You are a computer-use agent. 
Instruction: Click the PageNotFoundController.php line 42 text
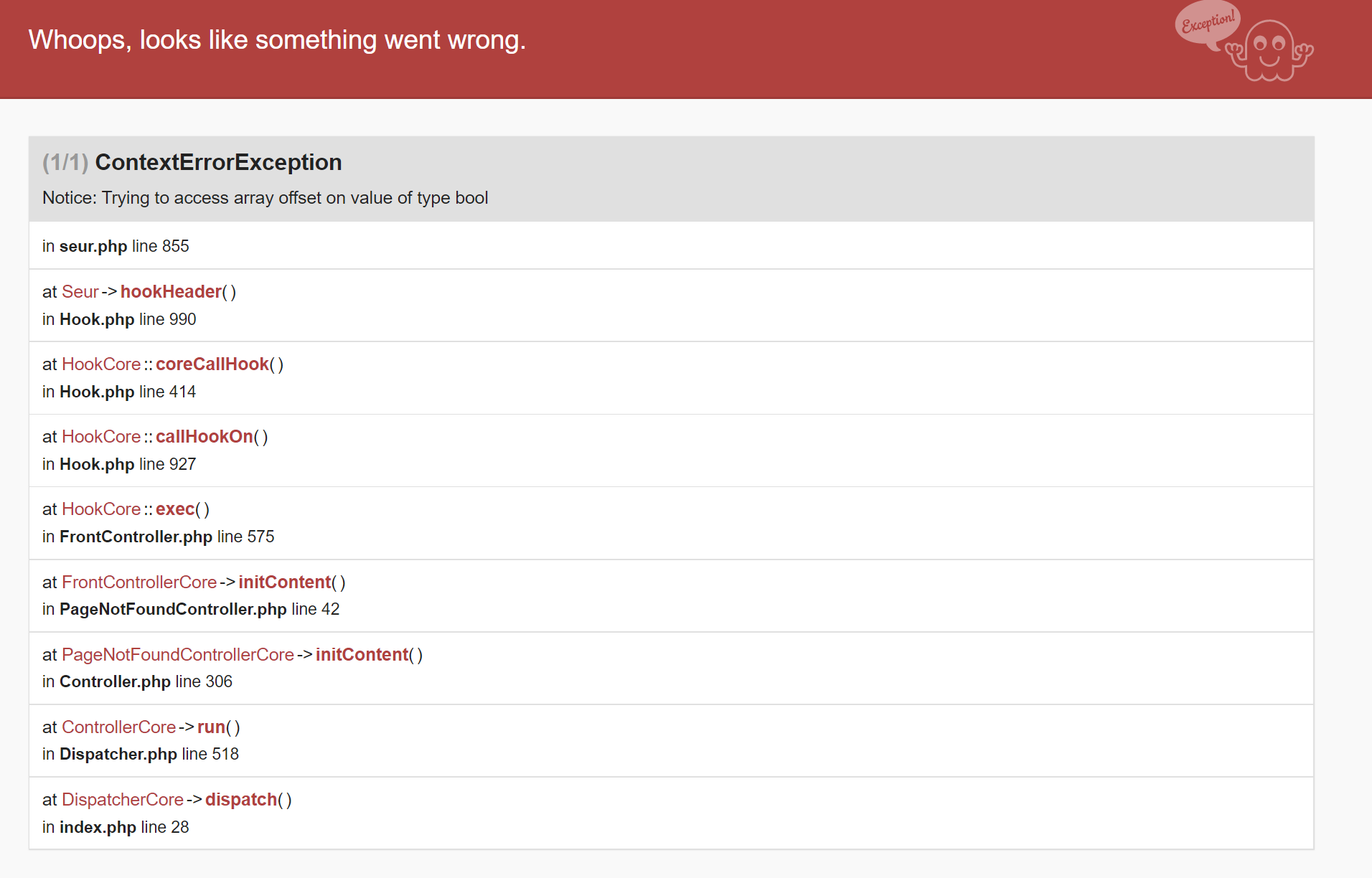[x=191, y=609]
